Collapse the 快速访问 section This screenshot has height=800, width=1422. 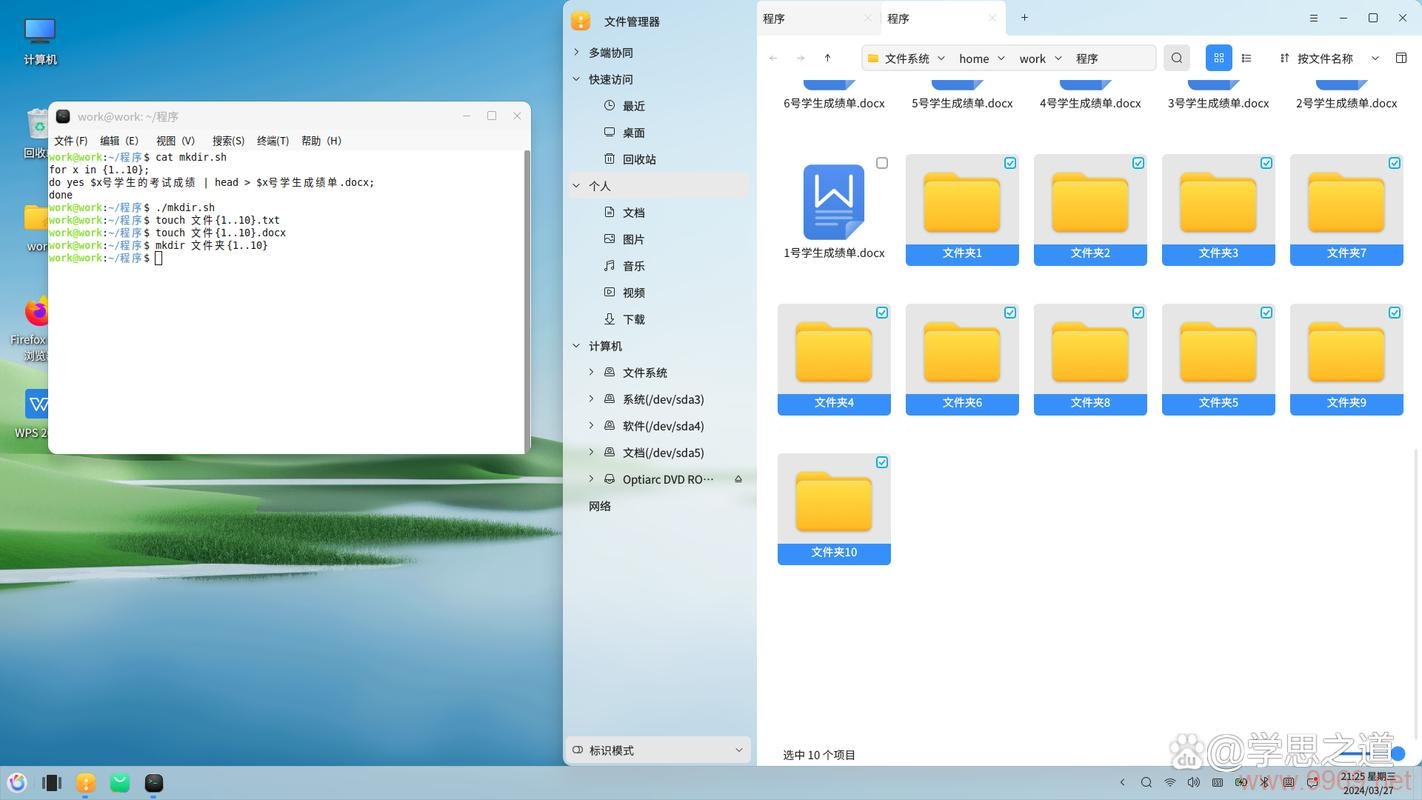(x=576, y=79)
